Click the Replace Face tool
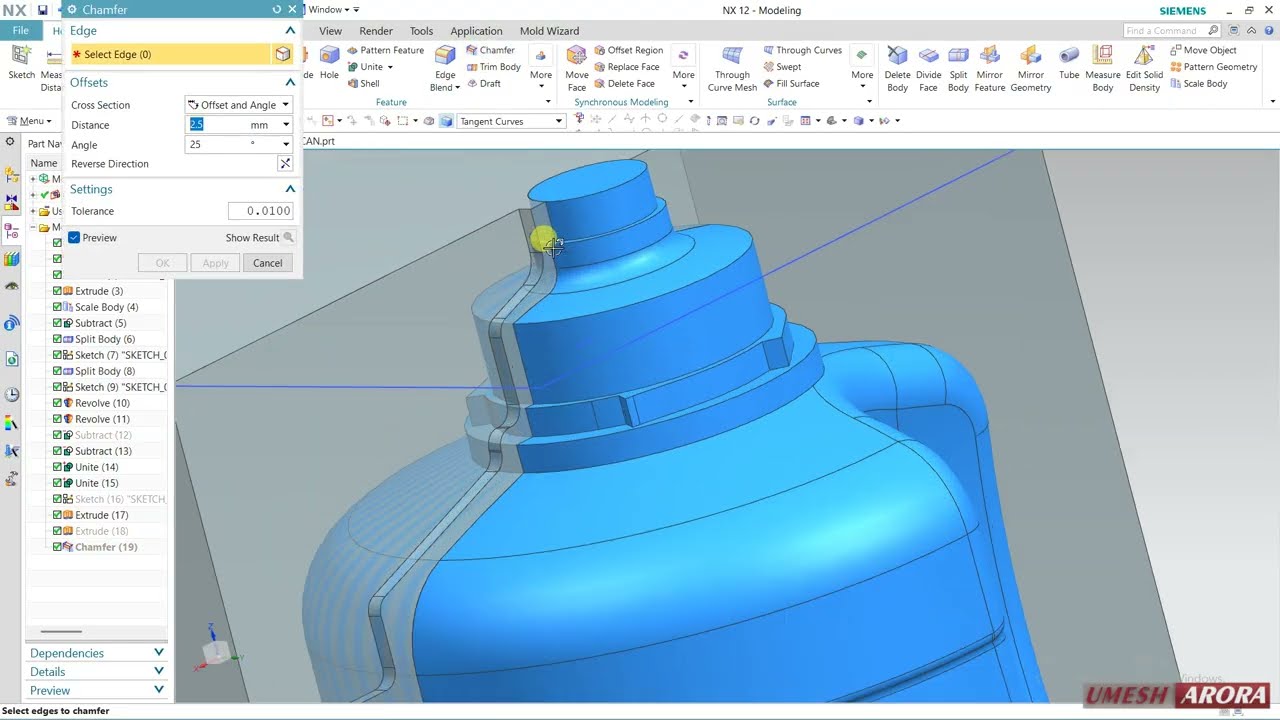 (626, 67)
